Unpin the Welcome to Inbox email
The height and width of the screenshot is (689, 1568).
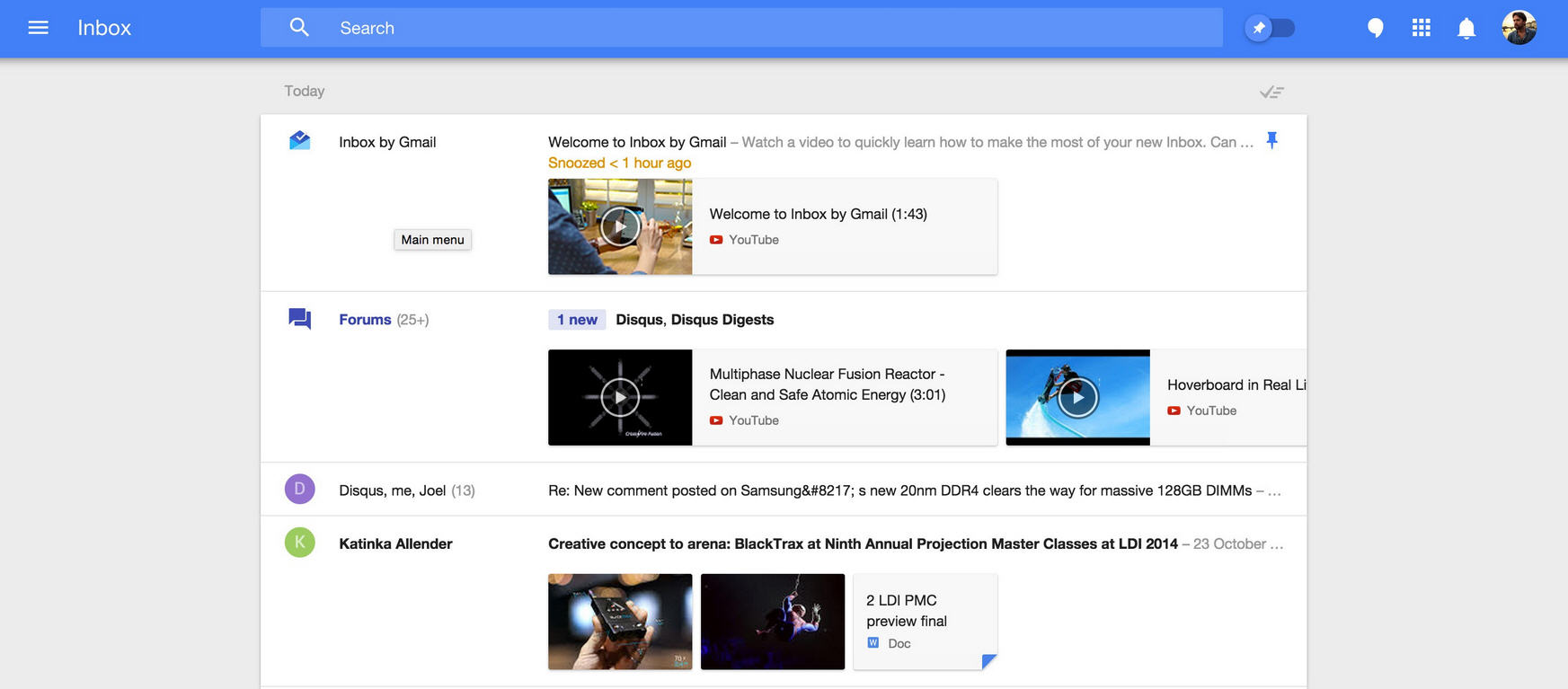(1271, 140)
